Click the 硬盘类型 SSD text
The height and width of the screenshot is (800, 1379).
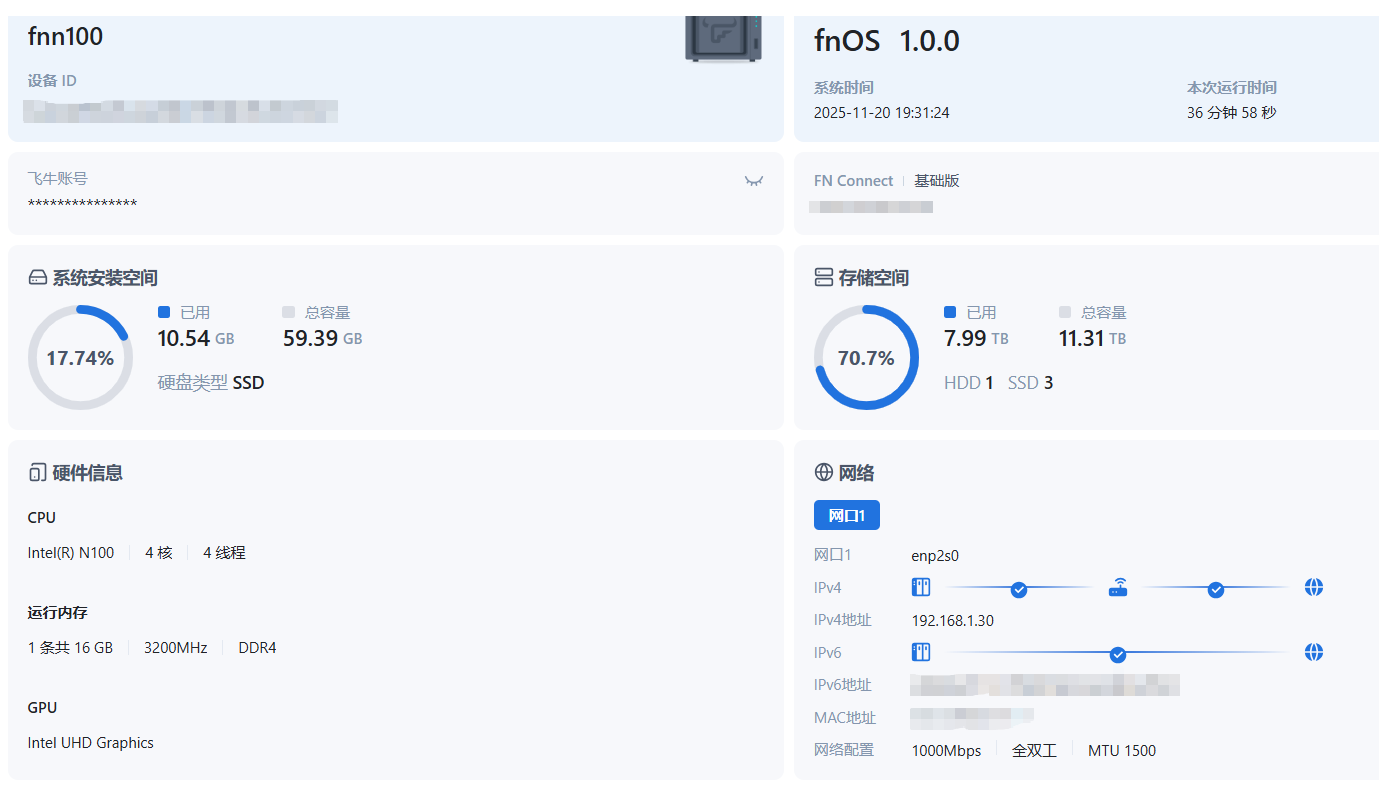tap(211, 382)
